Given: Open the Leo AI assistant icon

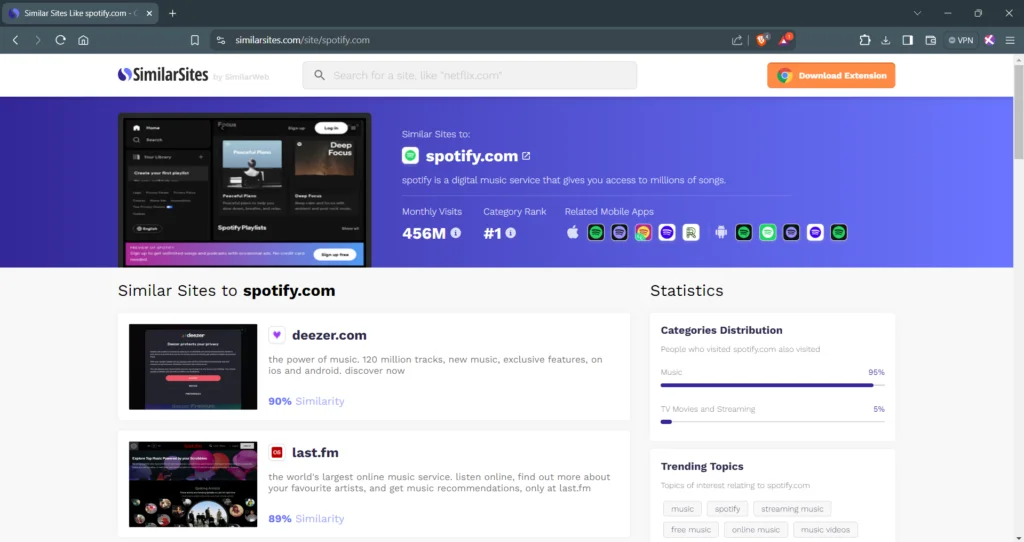Looking at the screenshot, I should pos(989,40).
